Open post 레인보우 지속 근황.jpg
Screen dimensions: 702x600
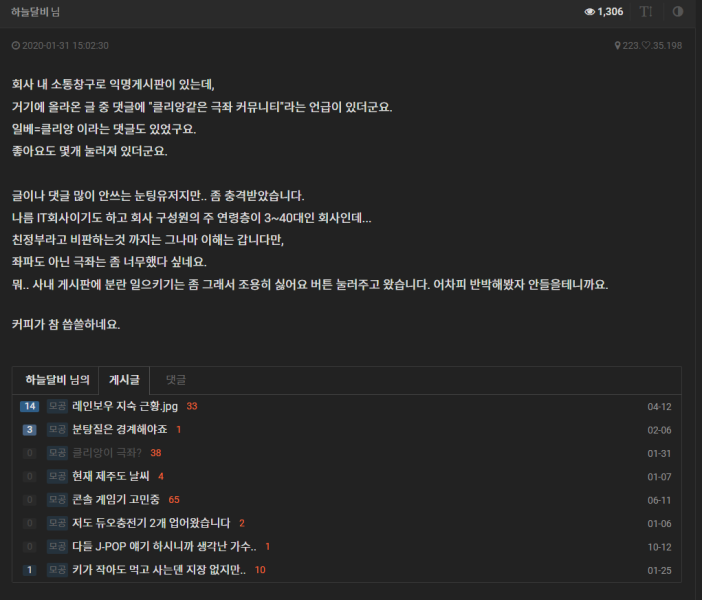pyautogui.click(x=125, y=406)
